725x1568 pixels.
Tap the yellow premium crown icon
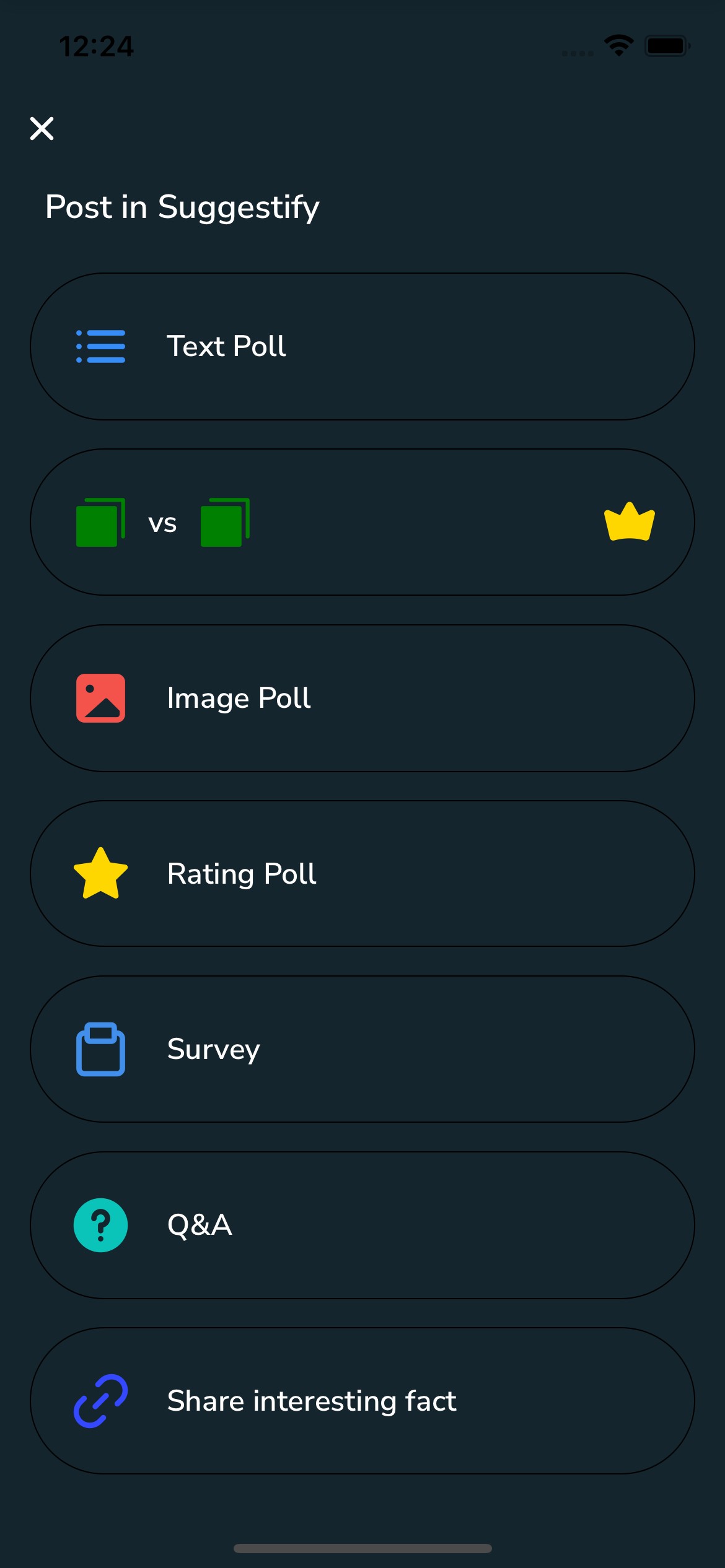tap(629, 522)
